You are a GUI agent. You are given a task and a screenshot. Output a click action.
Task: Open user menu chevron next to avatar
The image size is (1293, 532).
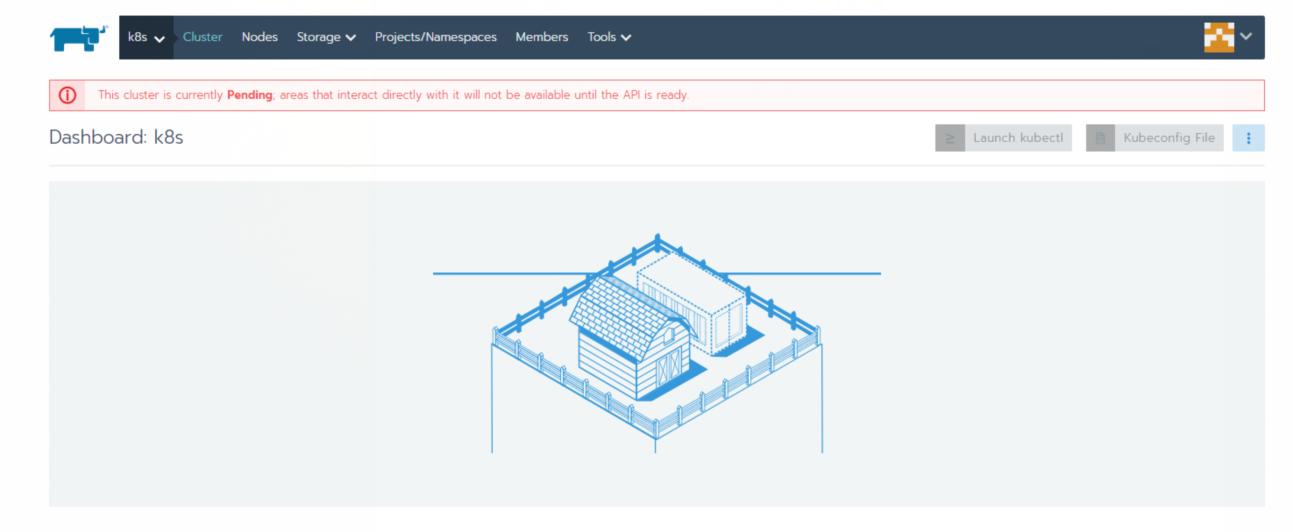pyautogui.click(x=1246, y=36)
